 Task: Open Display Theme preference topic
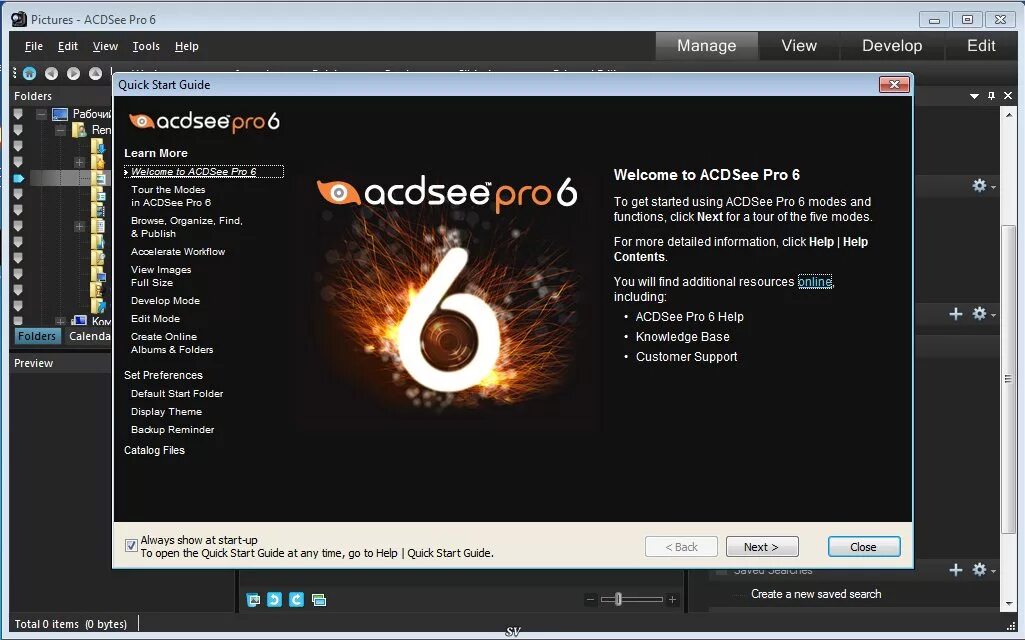pyautogui.click(x=166, y=412)
